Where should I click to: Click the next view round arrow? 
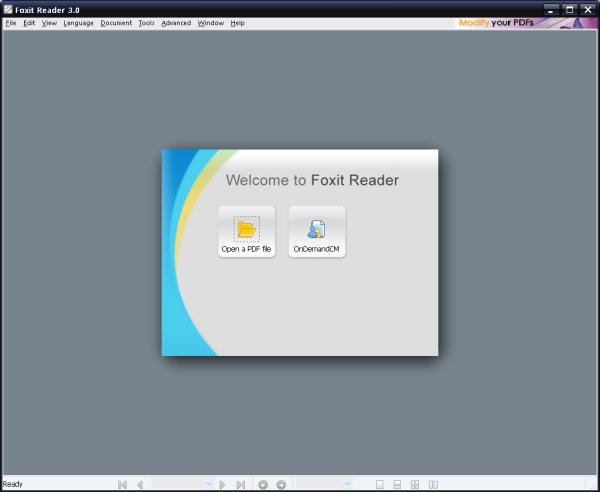281,485
